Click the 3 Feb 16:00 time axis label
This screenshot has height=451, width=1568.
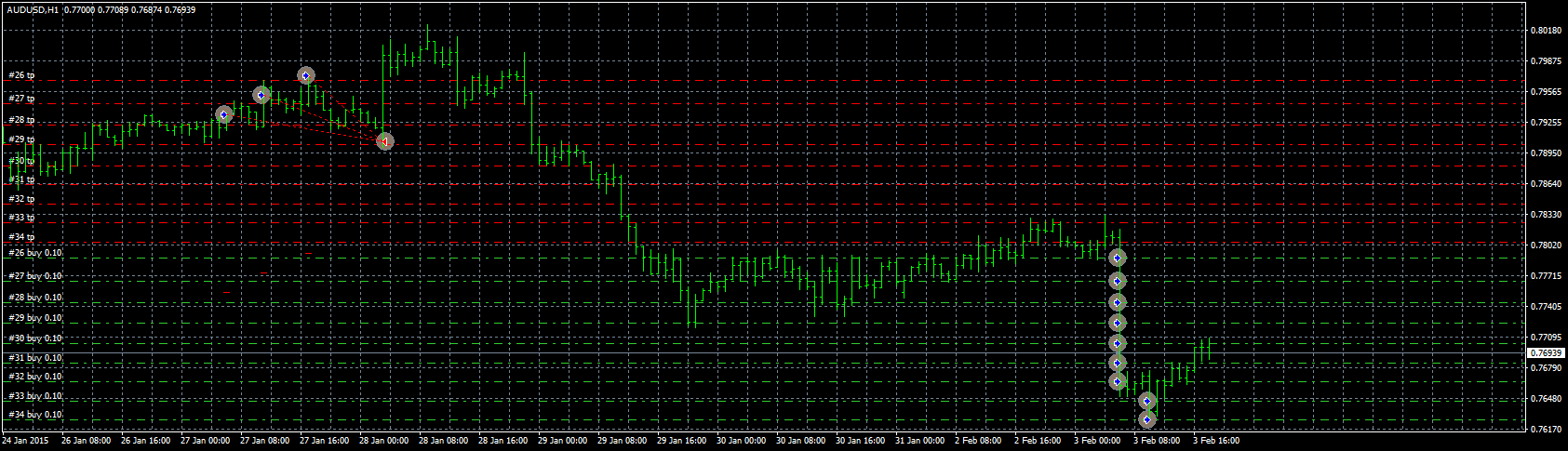coord(1216,441)
